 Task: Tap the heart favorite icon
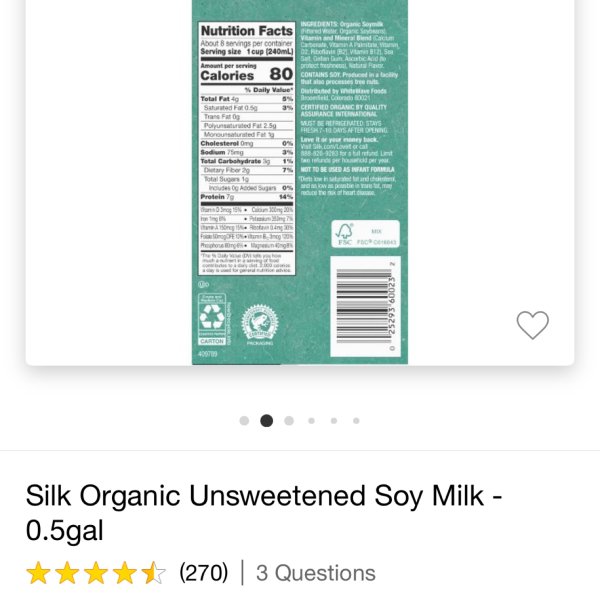pos(532,325)
